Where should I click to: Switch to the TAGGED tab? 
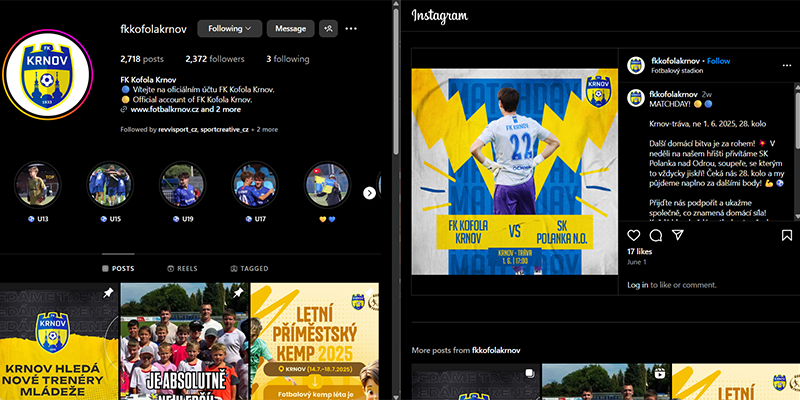click(x=249, y=268)
